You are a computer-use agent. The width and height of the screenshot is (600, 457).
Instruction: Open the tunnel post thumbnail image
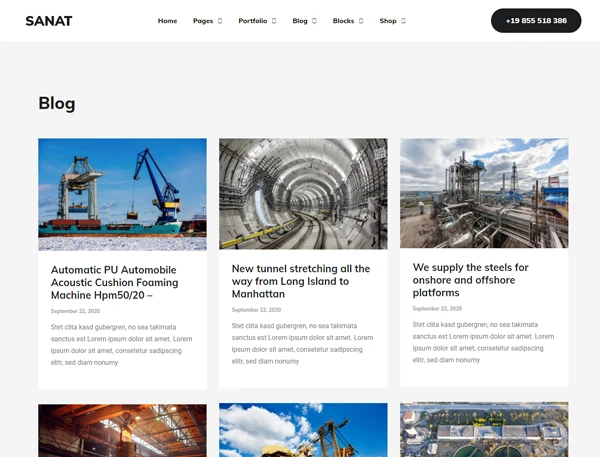click(x=303, y=194)
